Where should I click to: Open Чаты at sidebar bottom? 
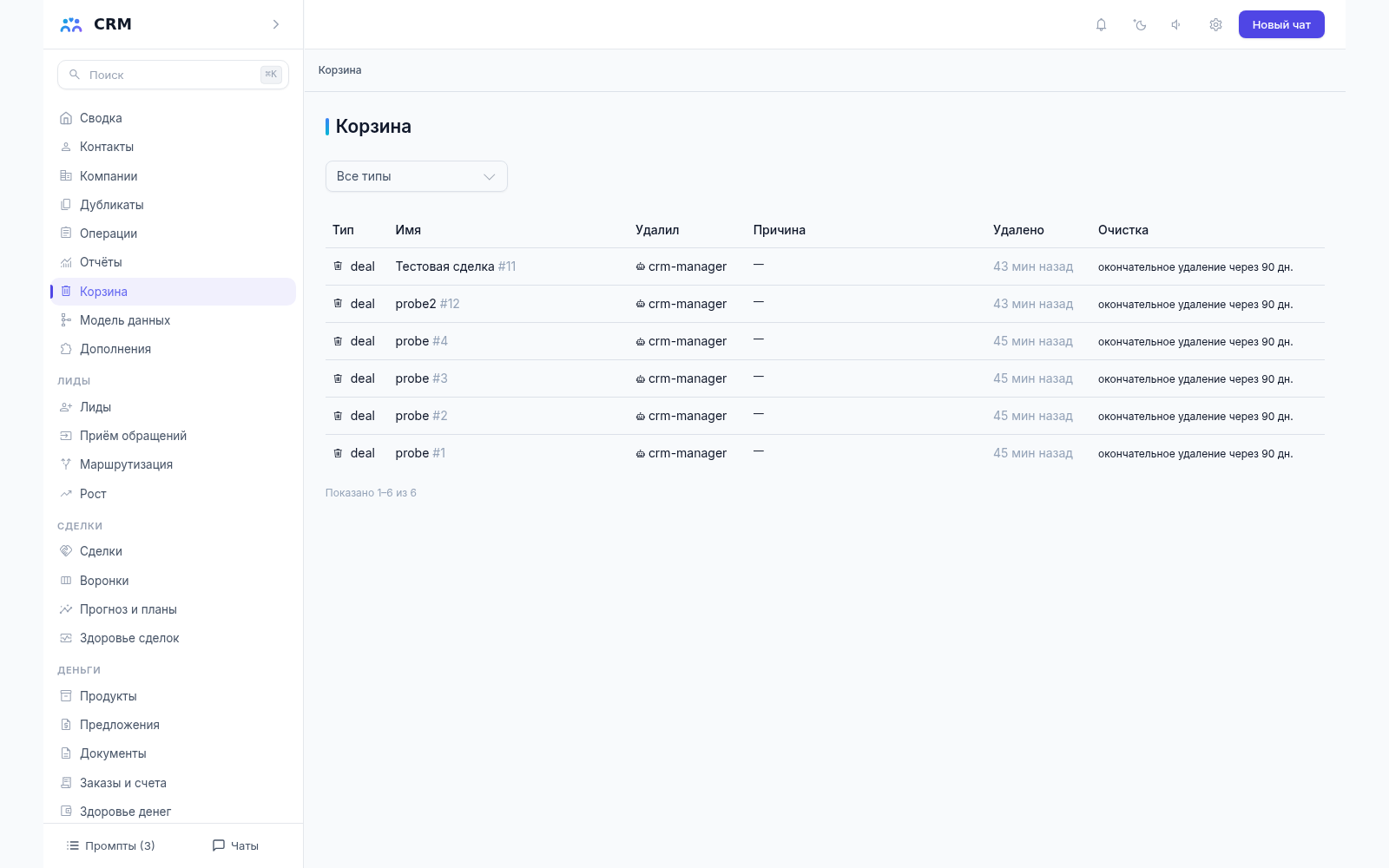click(235, 845)
